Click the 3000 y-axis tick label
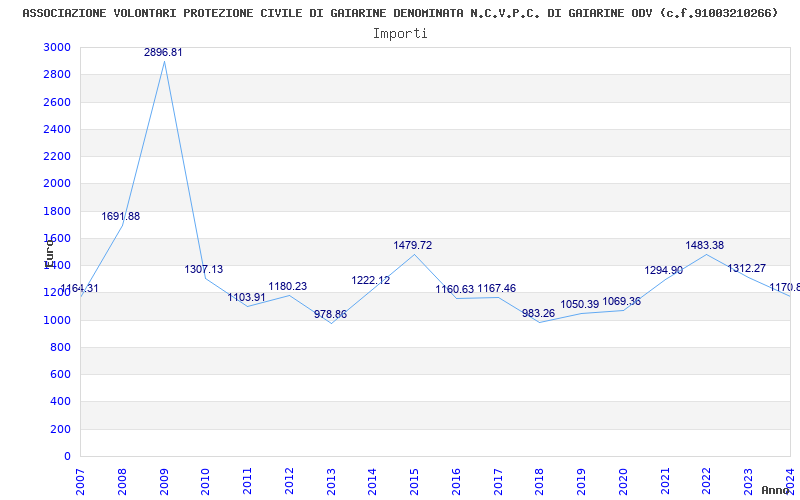Viewport: 800px width, 500px height. point(58,47)
